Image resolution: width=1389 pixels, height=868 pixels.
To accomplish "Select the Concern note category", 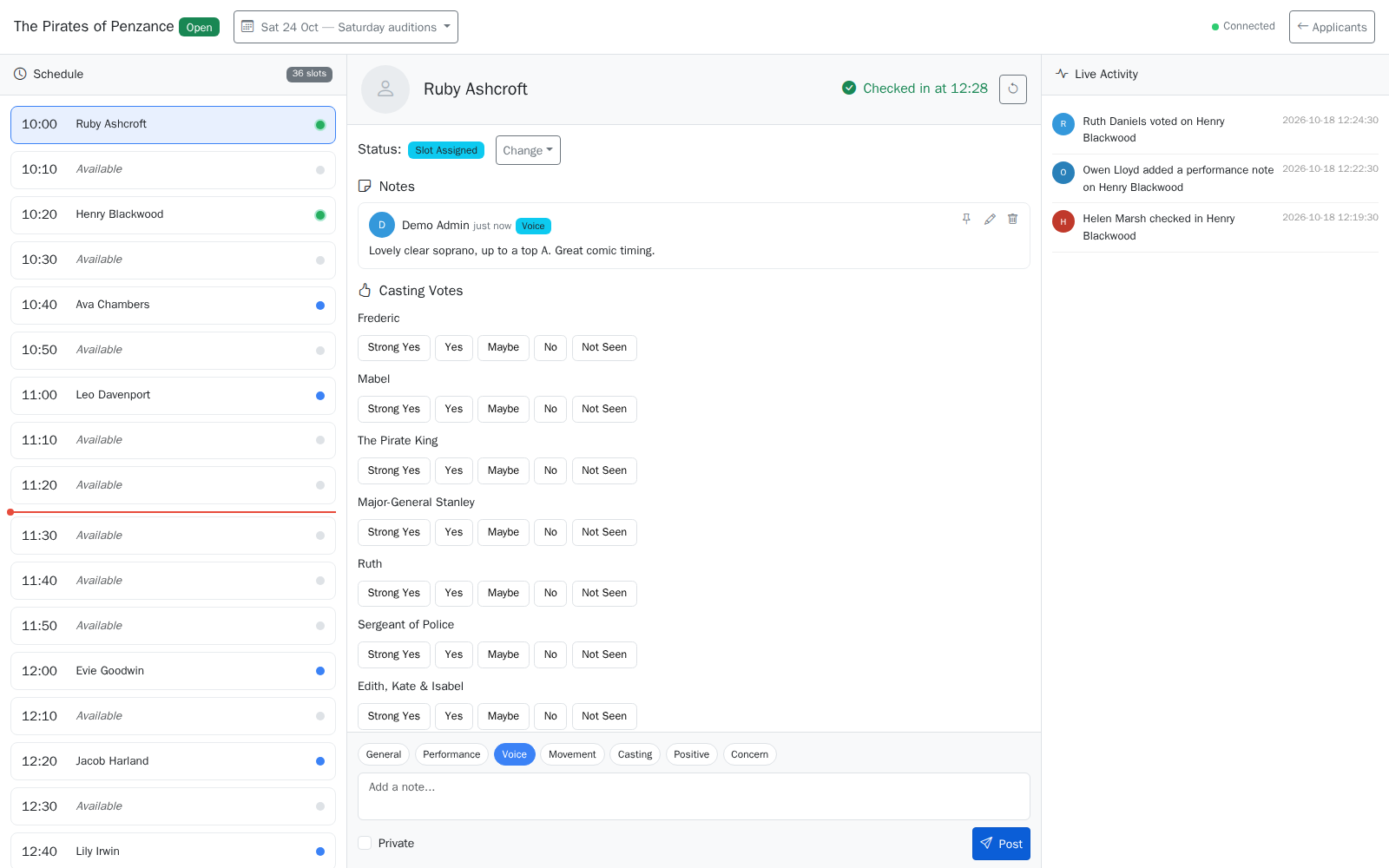I will [x=749, y=754].
